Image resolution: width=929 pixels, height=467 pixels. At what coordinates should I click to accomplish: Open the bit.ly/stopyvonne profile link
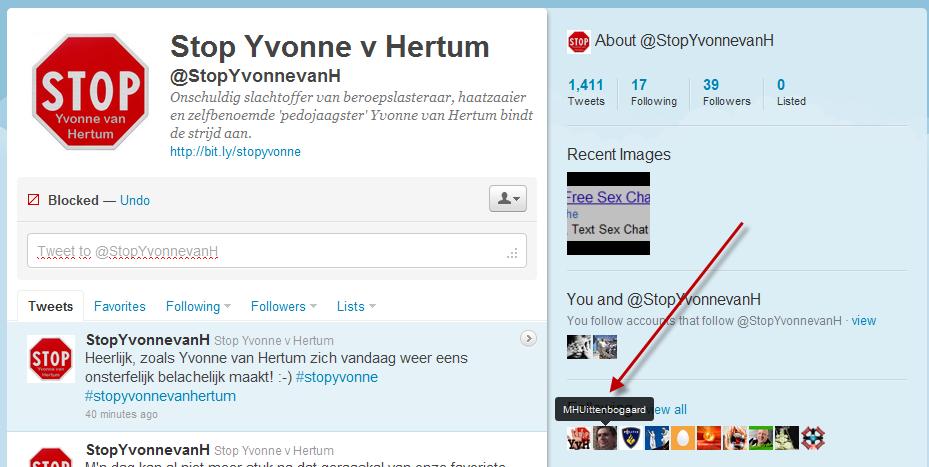point(235,152)
